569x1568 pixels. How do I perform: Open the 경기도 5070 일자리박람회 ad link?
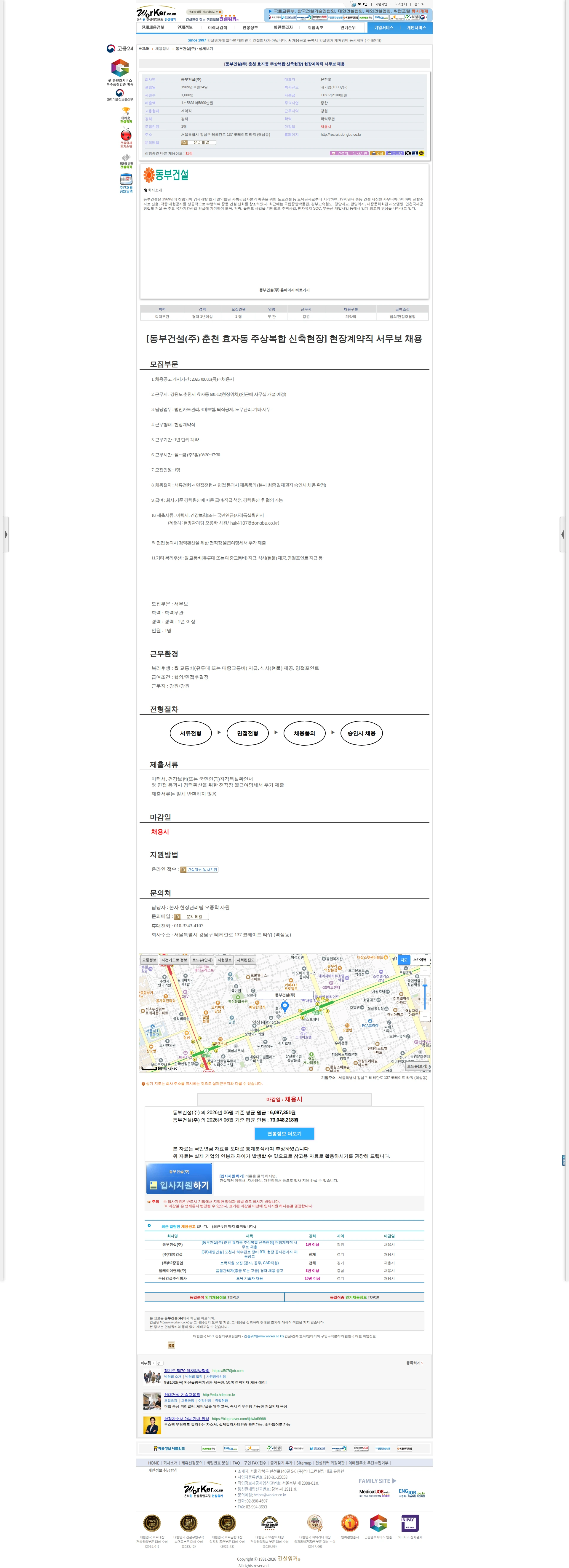(x=187, y=1371)
